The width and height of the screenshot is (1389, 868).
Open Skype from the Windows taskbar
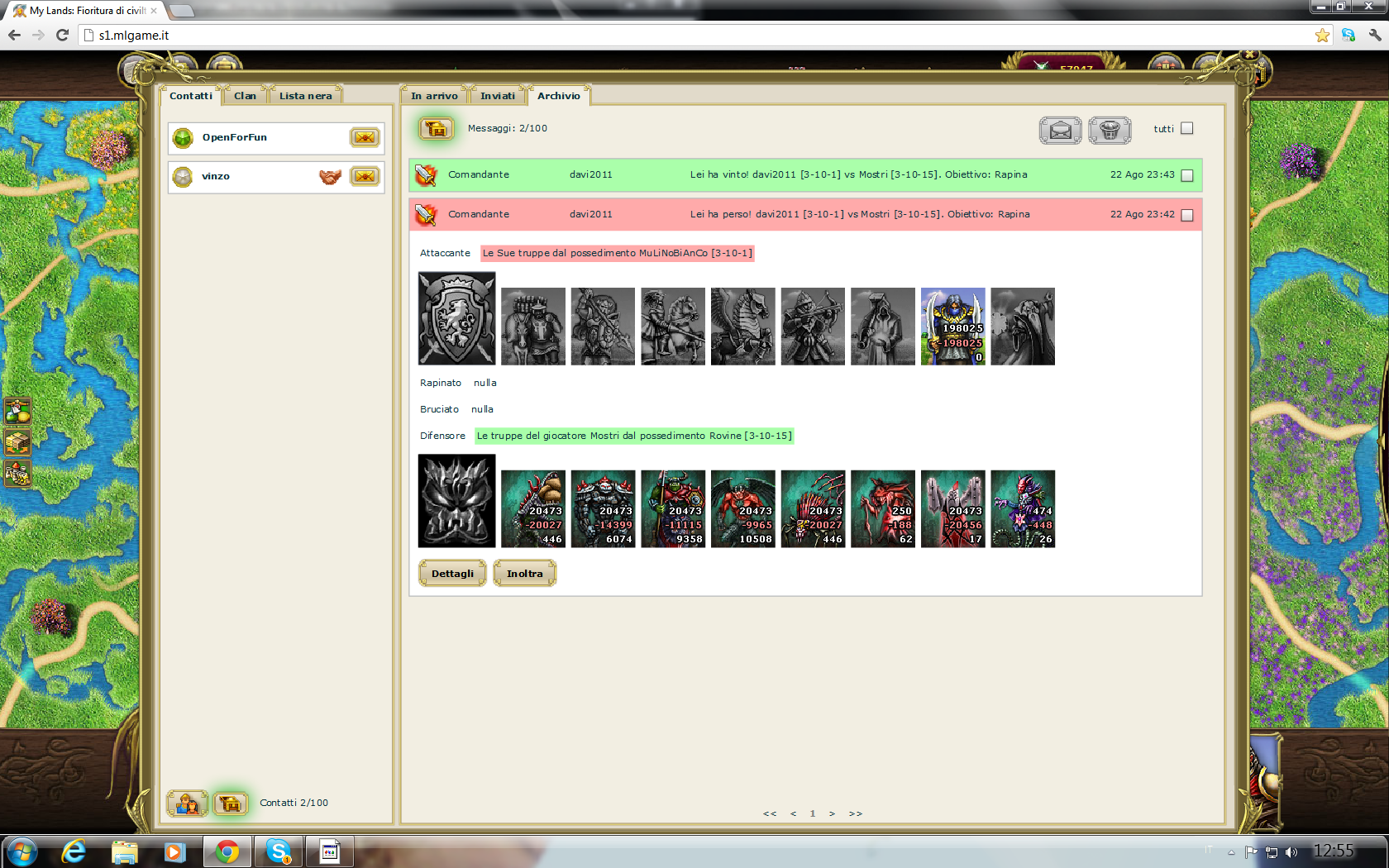[x=279, y=851]
